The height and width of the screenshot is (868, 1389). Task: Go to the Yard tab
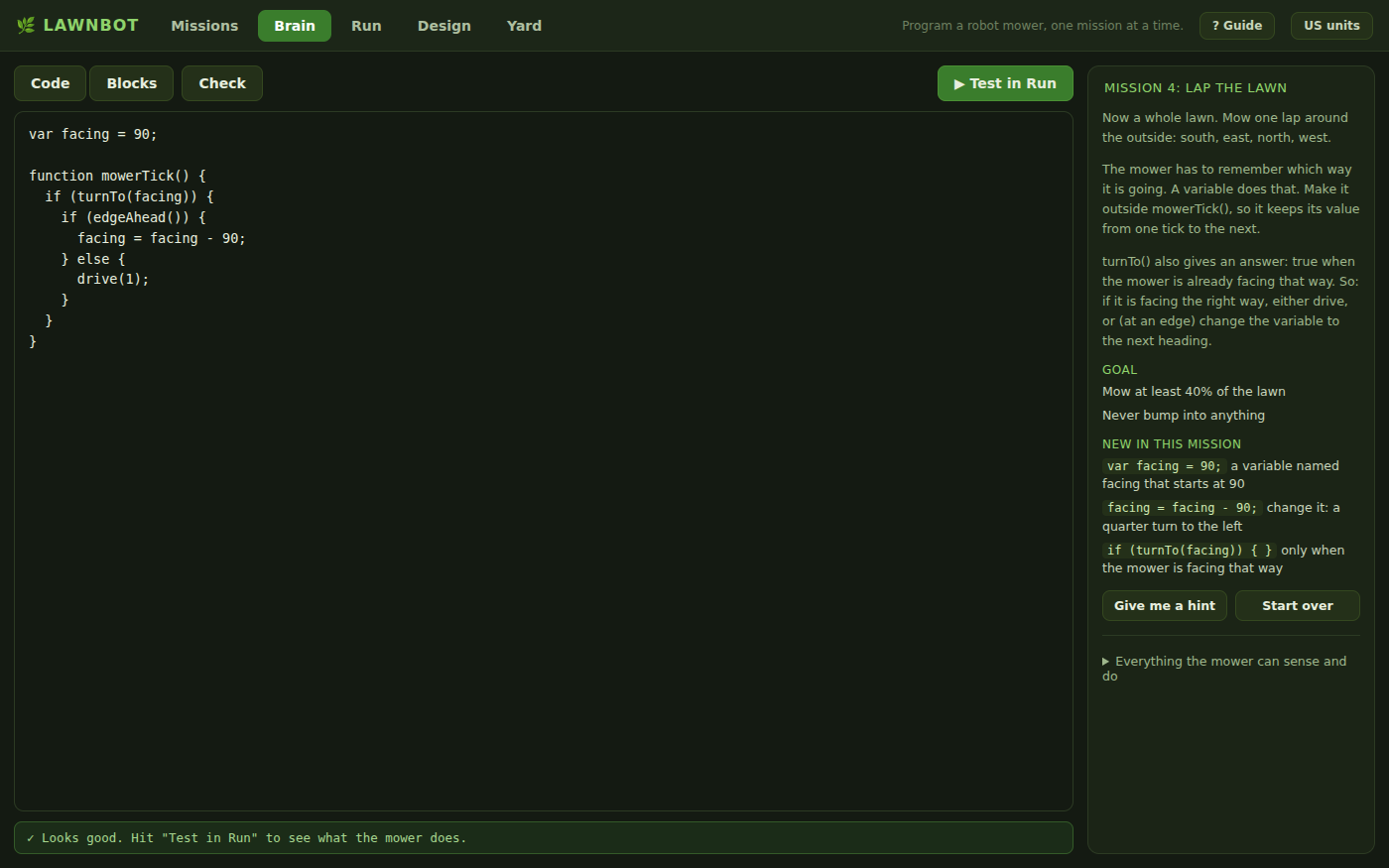tap(524, 26)
